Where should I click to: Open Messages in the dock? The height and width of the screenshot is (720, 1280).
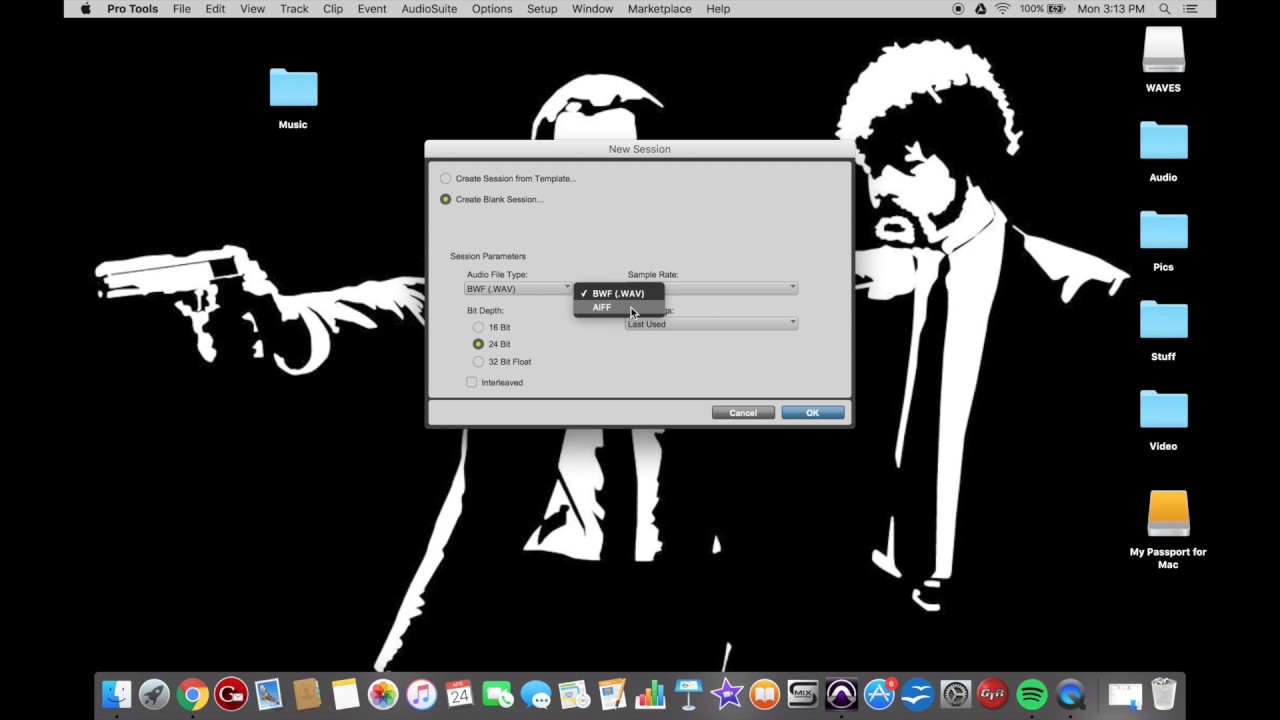pos(536,694)
